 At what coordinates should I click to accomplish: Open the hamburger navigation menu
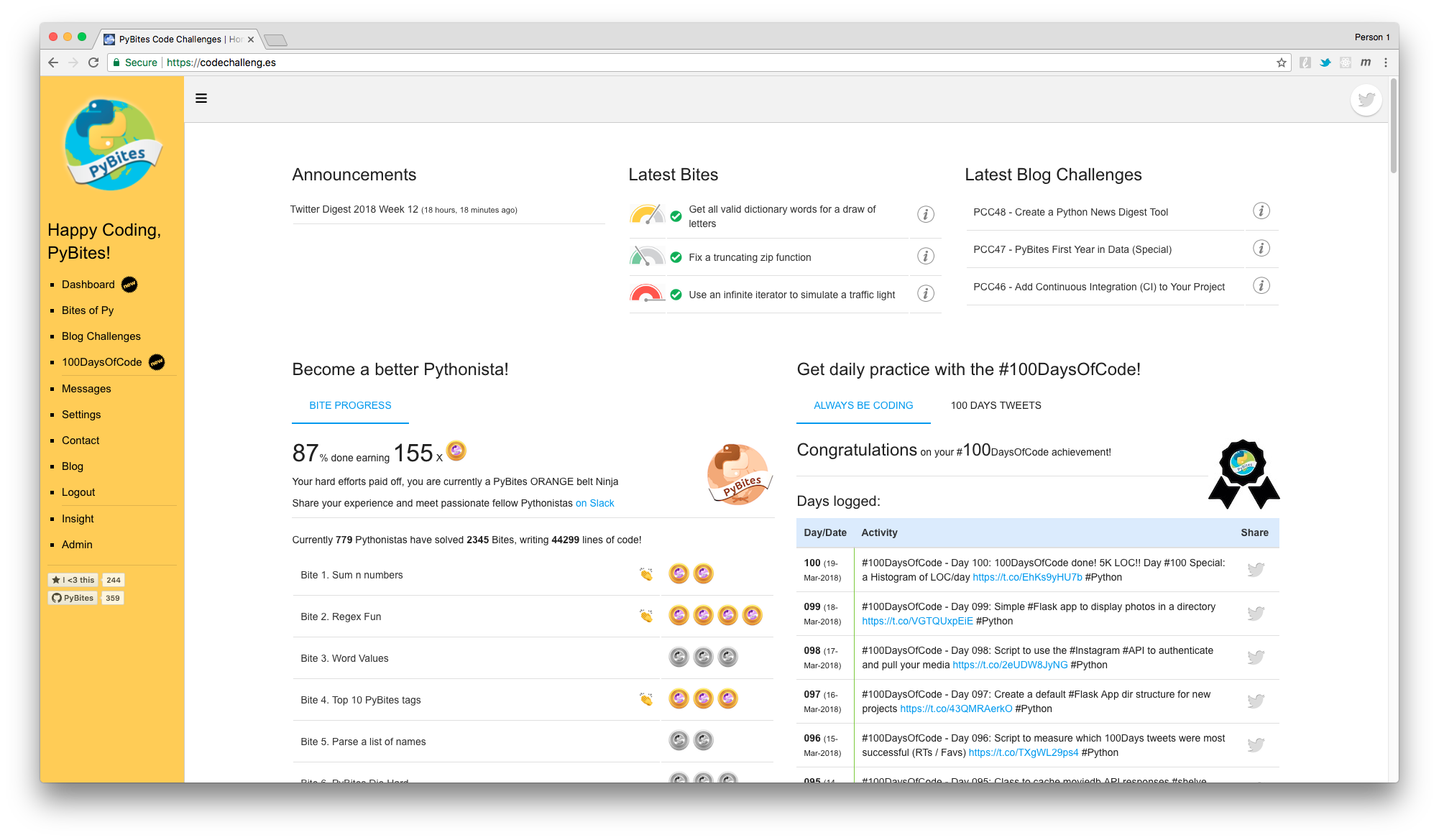(201, 98)
